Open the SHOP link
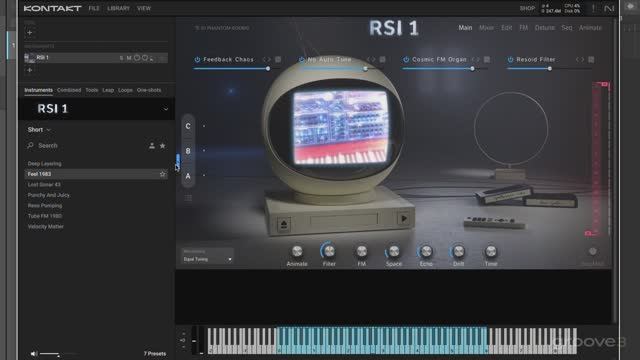Image resolution: width=640 pixels, height=360 pixels. pyautogui.click(x=527, y=8)
